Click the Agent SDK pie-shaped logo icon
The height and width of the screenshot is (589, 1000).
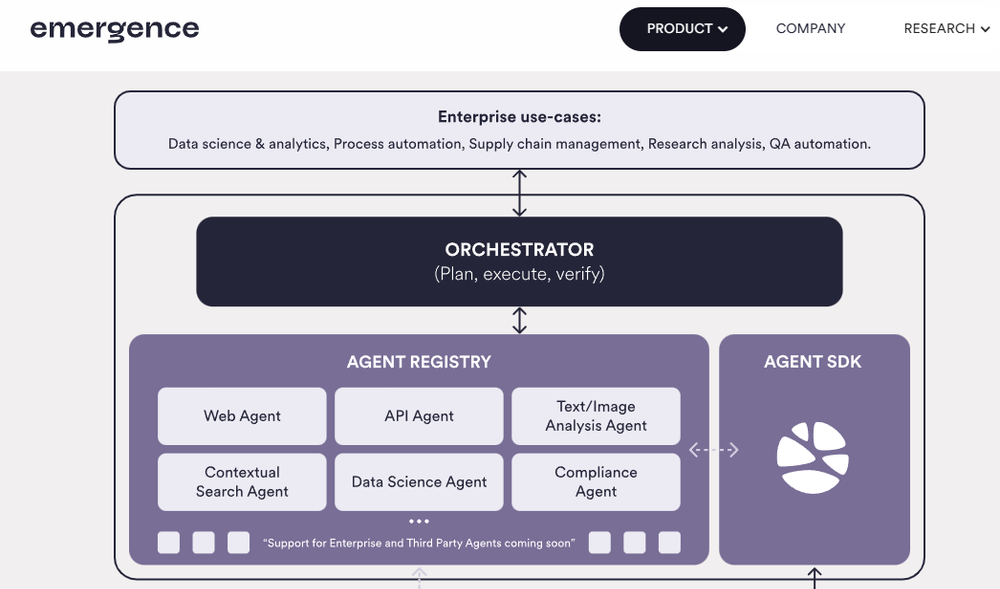tap(812, 457)
